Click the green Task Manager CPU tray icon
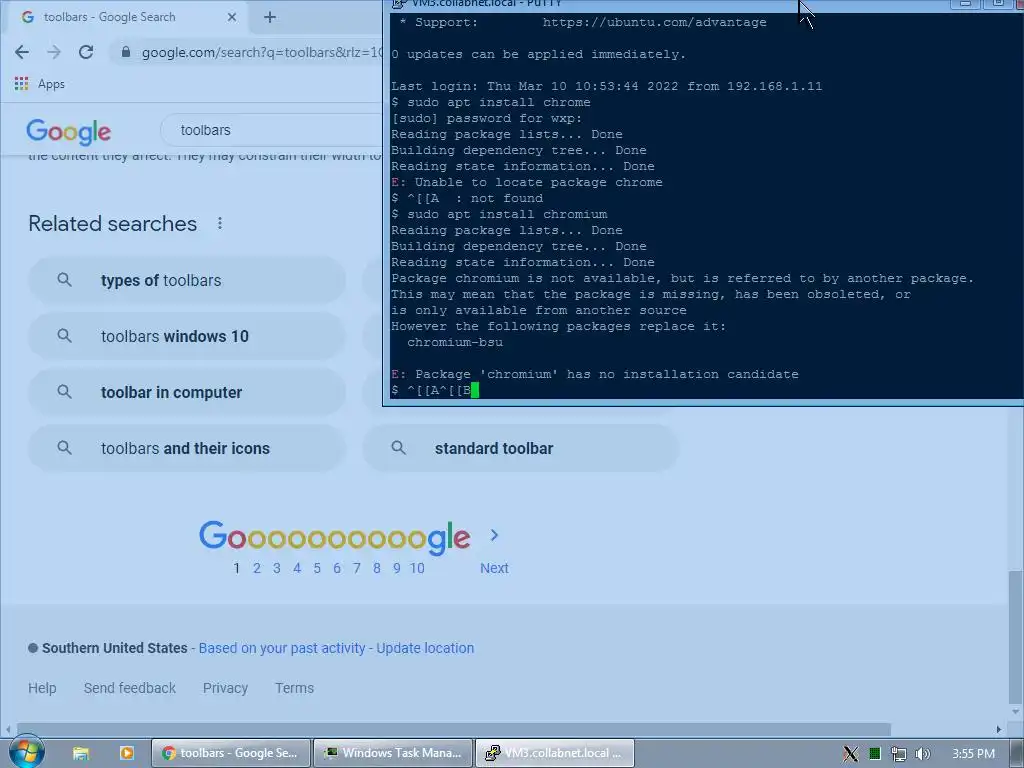The width and height of the screenshot is (1024, 768). pos(874,754)
